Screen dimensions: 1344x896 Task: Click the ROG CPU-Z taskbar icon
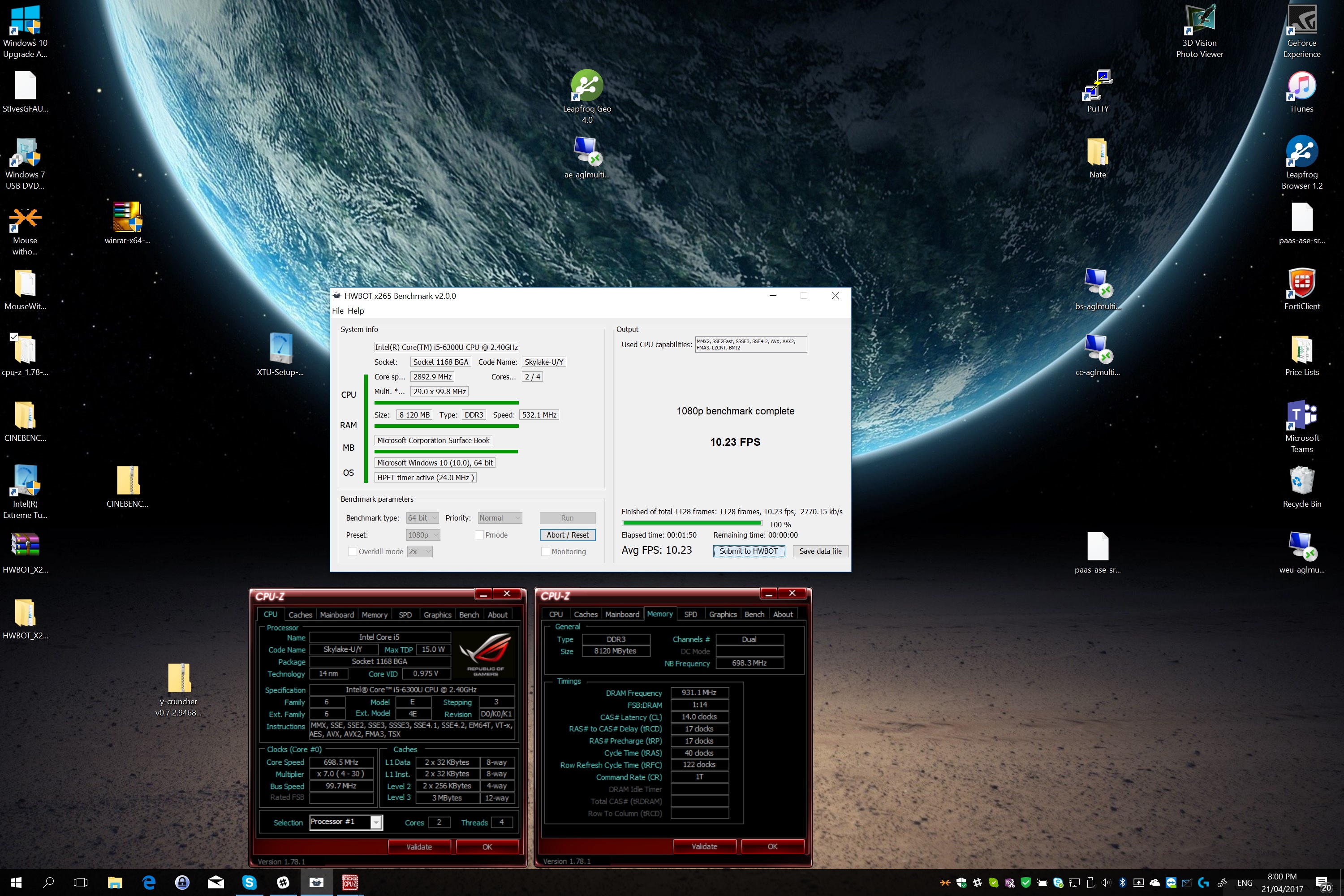350,882
